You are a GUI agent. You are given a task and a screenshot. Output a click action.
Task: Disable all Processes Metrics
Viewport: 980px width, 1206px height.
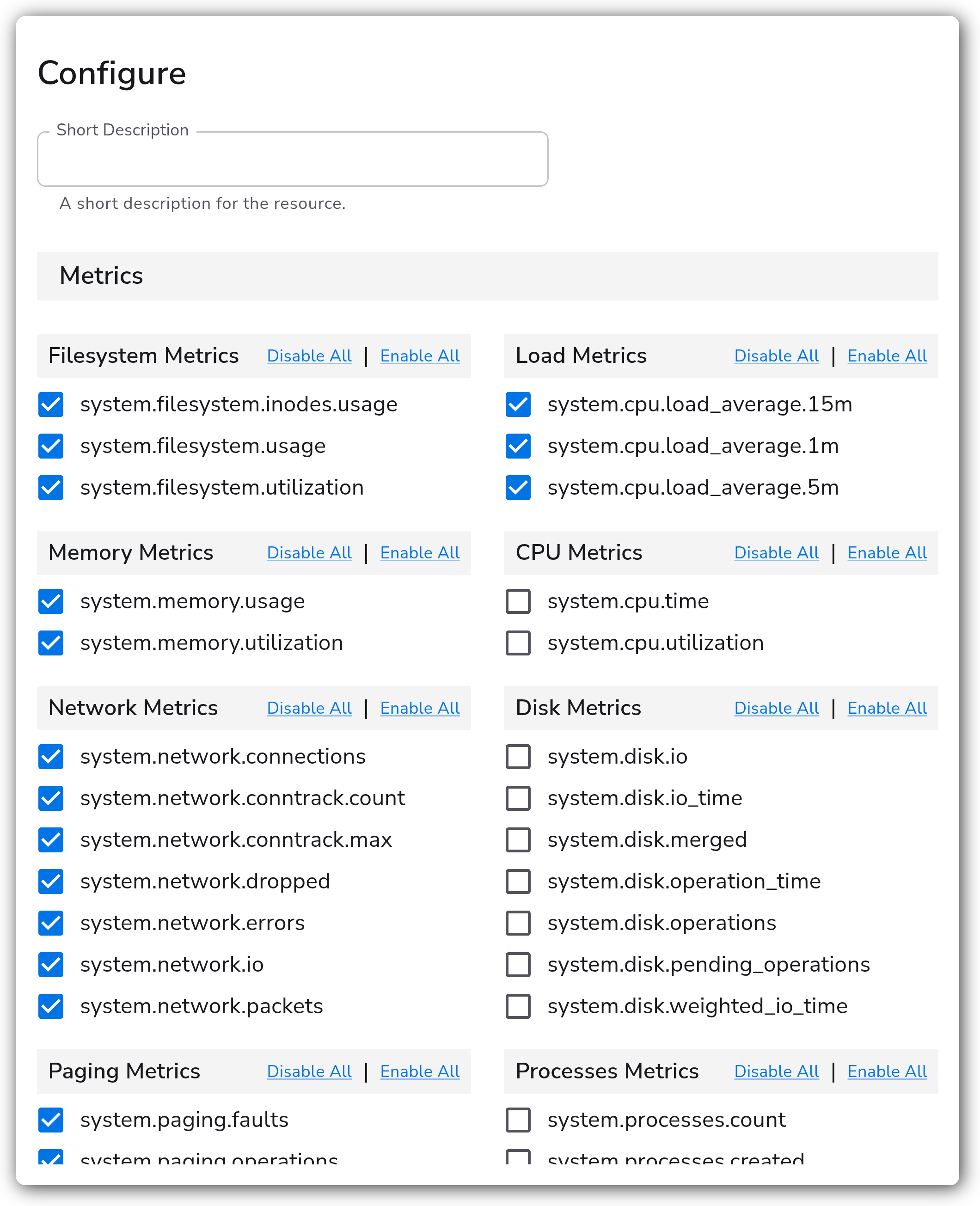click(x=777, y=1071)
